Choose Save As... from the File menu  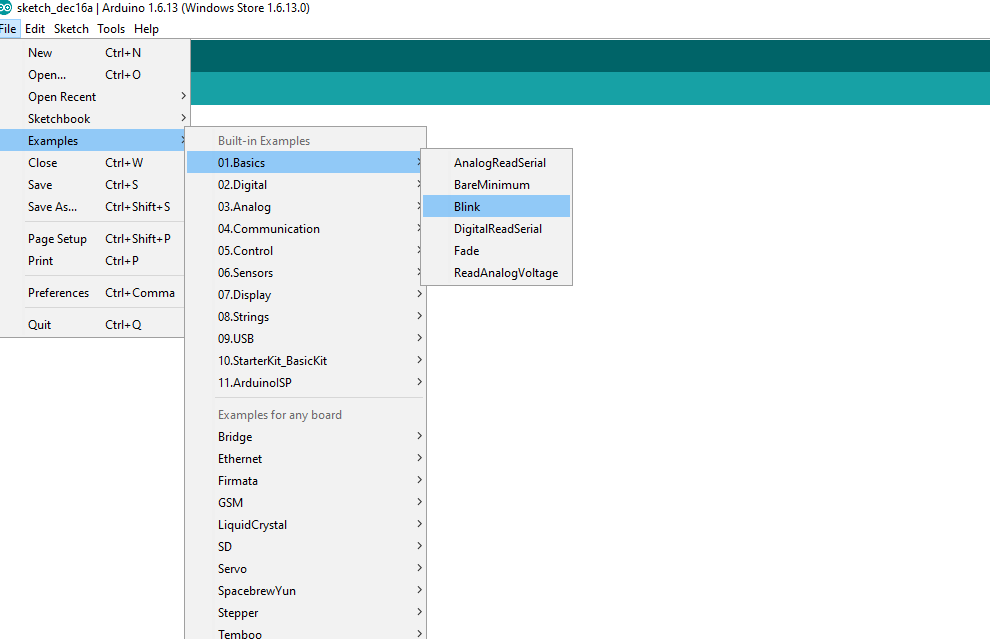[52, 207]
